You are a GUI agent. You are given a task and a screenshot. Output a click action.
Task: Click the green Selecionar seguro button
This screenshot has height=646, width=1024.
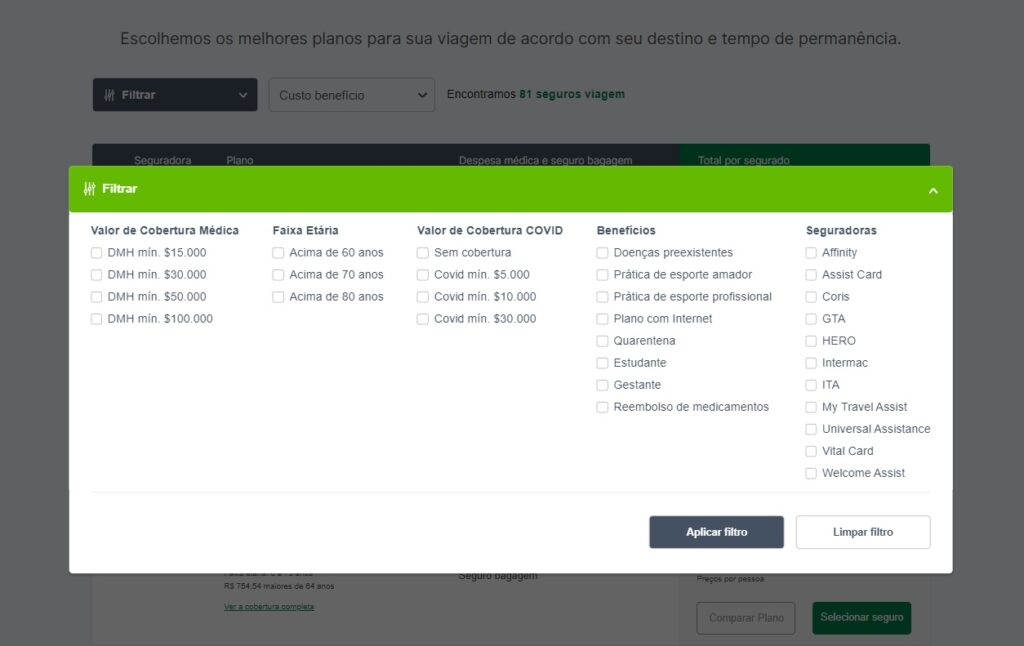(x=861, y=618)
